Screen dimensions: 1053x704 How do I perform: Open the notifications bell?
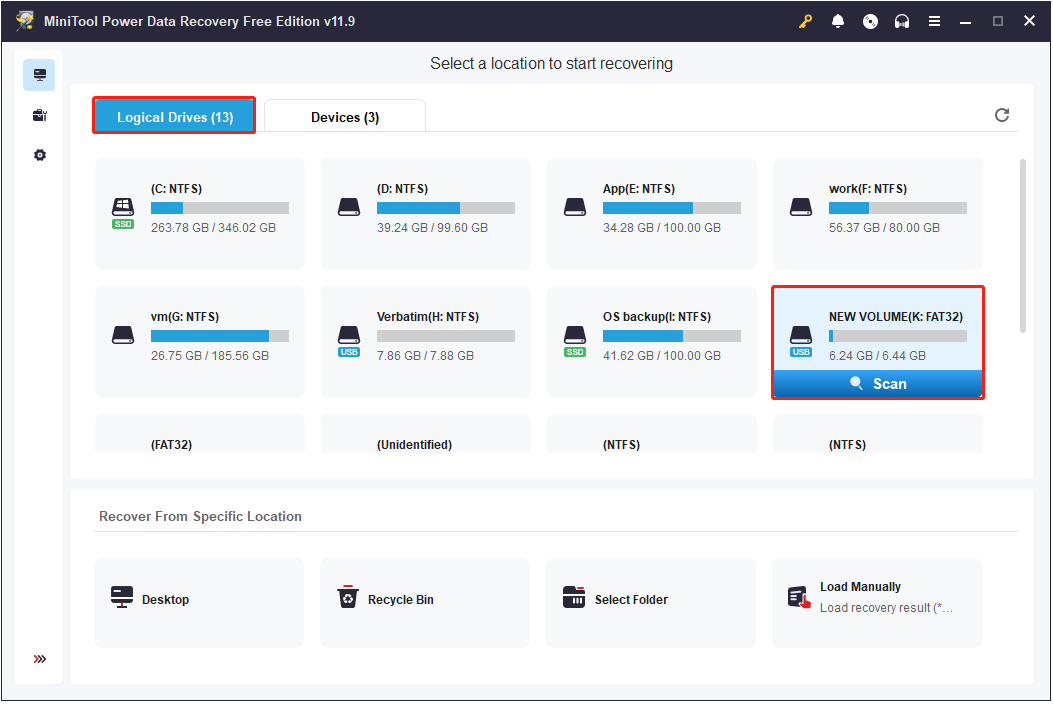click(838, 21)
